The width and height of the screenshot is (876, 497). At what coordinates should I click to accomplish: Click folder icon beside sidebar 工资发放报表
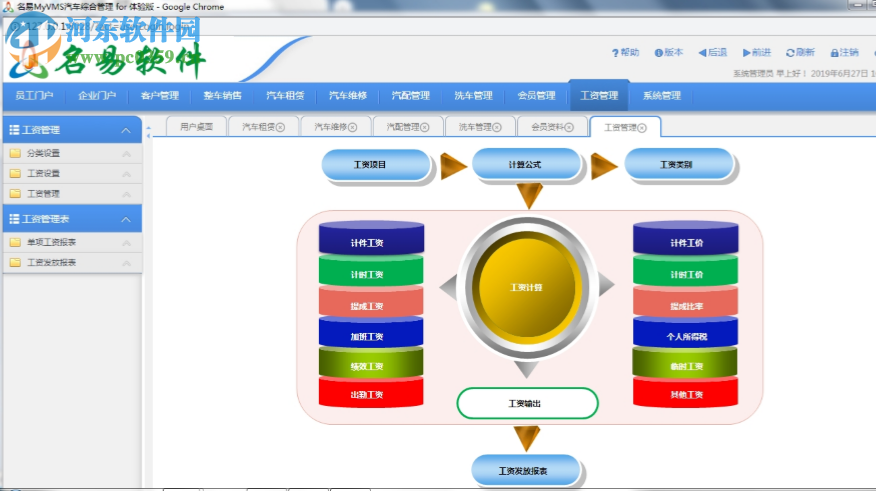point(16,262)
